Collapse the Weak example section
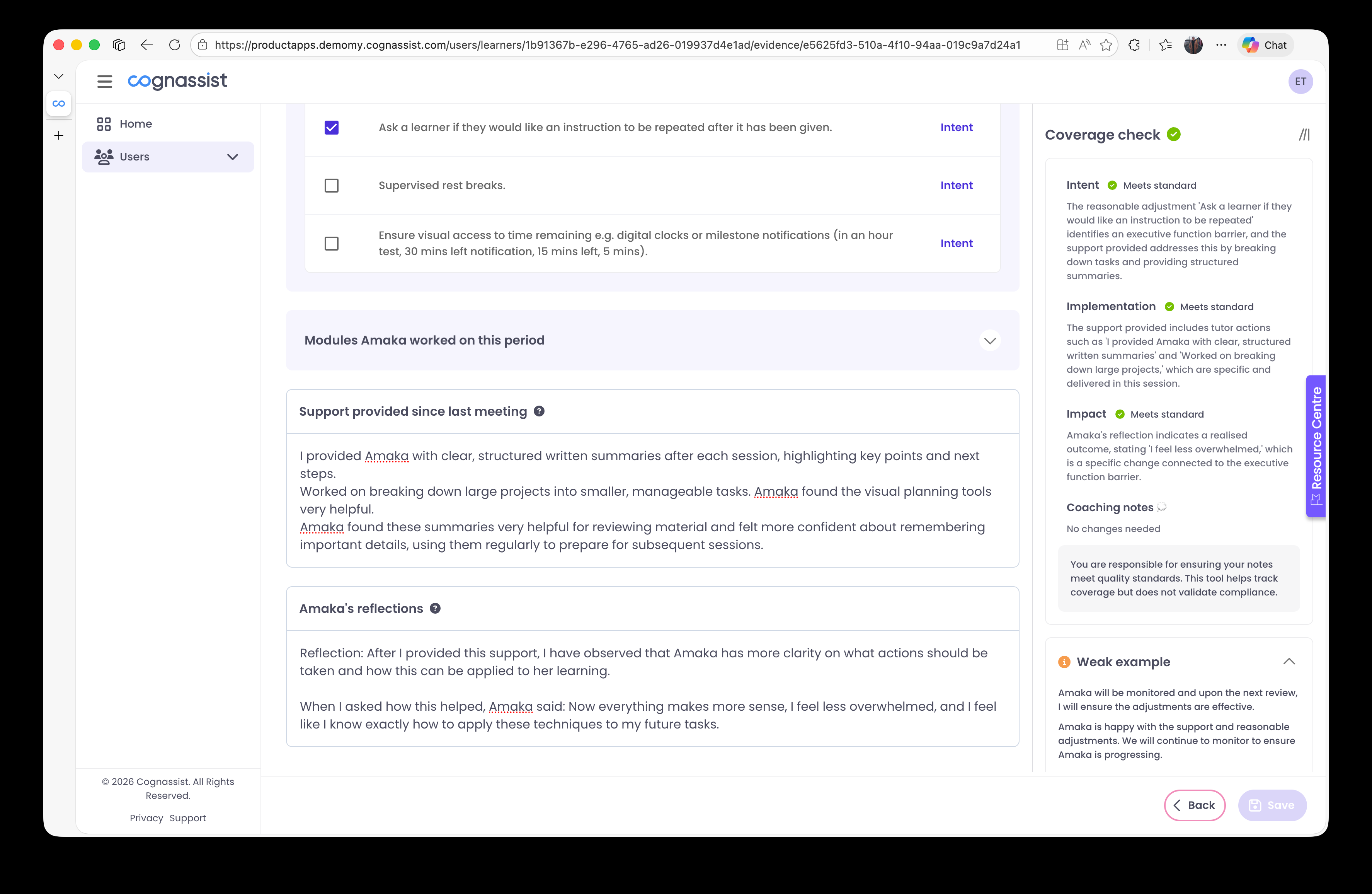Image resolution: width=1372 pixels, height=894 pixels. coord(1290,662)
